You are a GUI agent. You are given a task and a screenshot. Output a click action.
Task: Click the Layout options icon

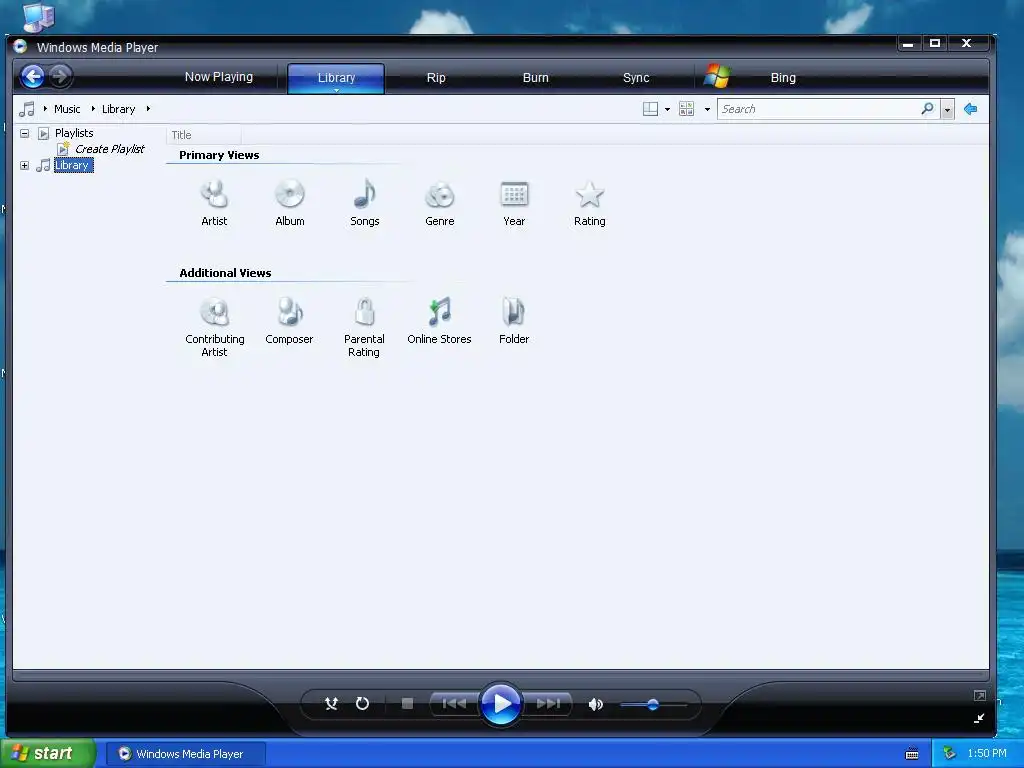(x=650, y=109)
